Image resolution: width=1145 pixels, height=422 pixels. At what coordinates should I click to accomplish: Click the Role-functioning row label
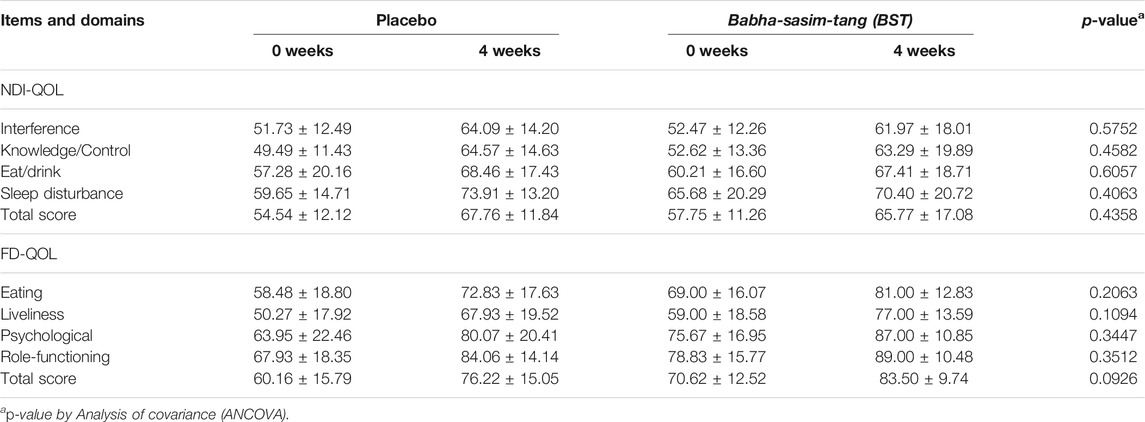pyautogui.click(x=55, y=357)
